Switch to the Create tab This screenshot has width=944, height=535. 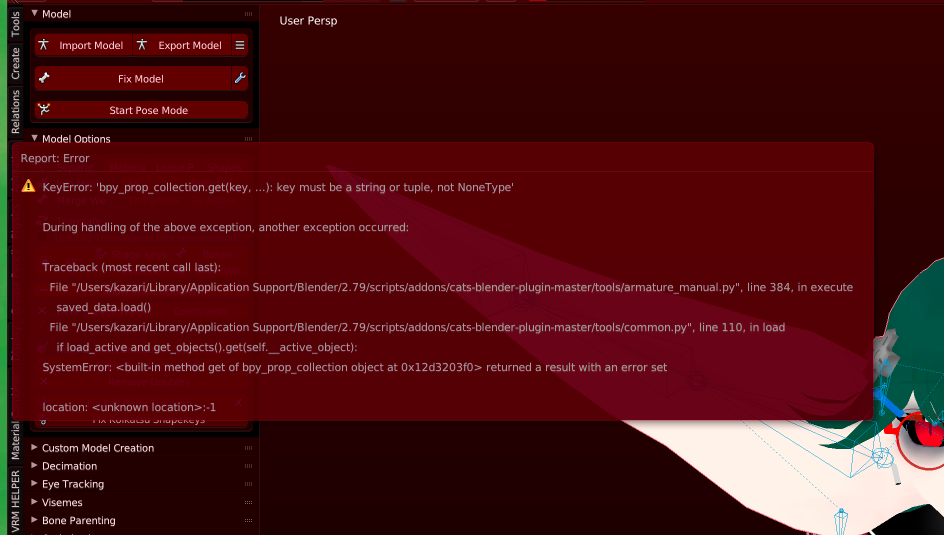click(15, 64)
